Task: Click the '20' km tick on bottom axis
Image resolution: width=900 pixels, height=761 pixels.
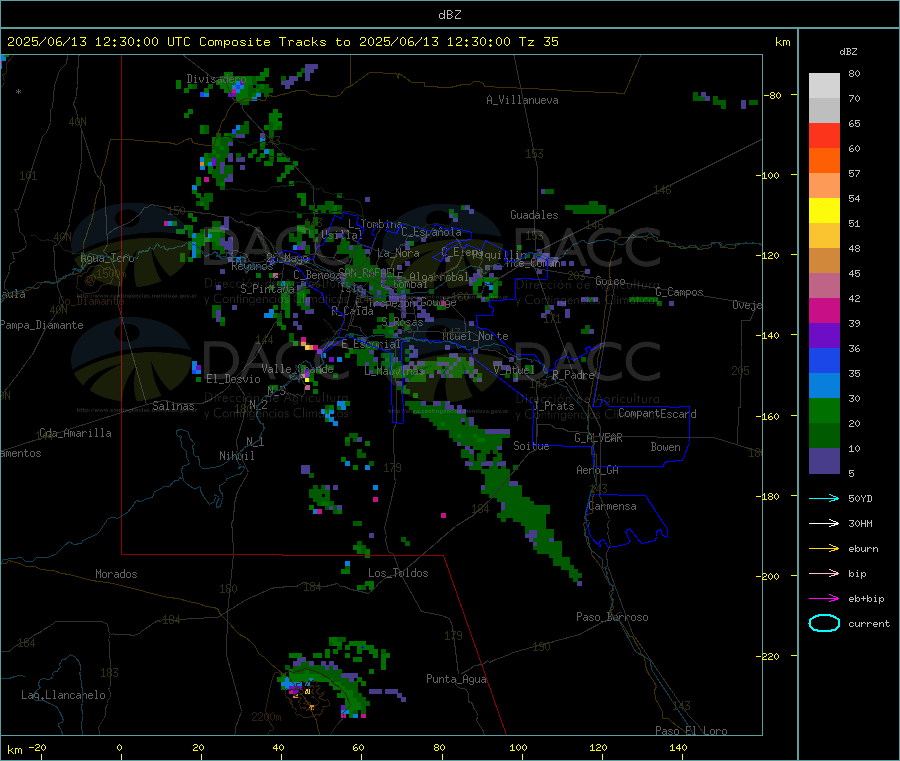Action: 198,747
